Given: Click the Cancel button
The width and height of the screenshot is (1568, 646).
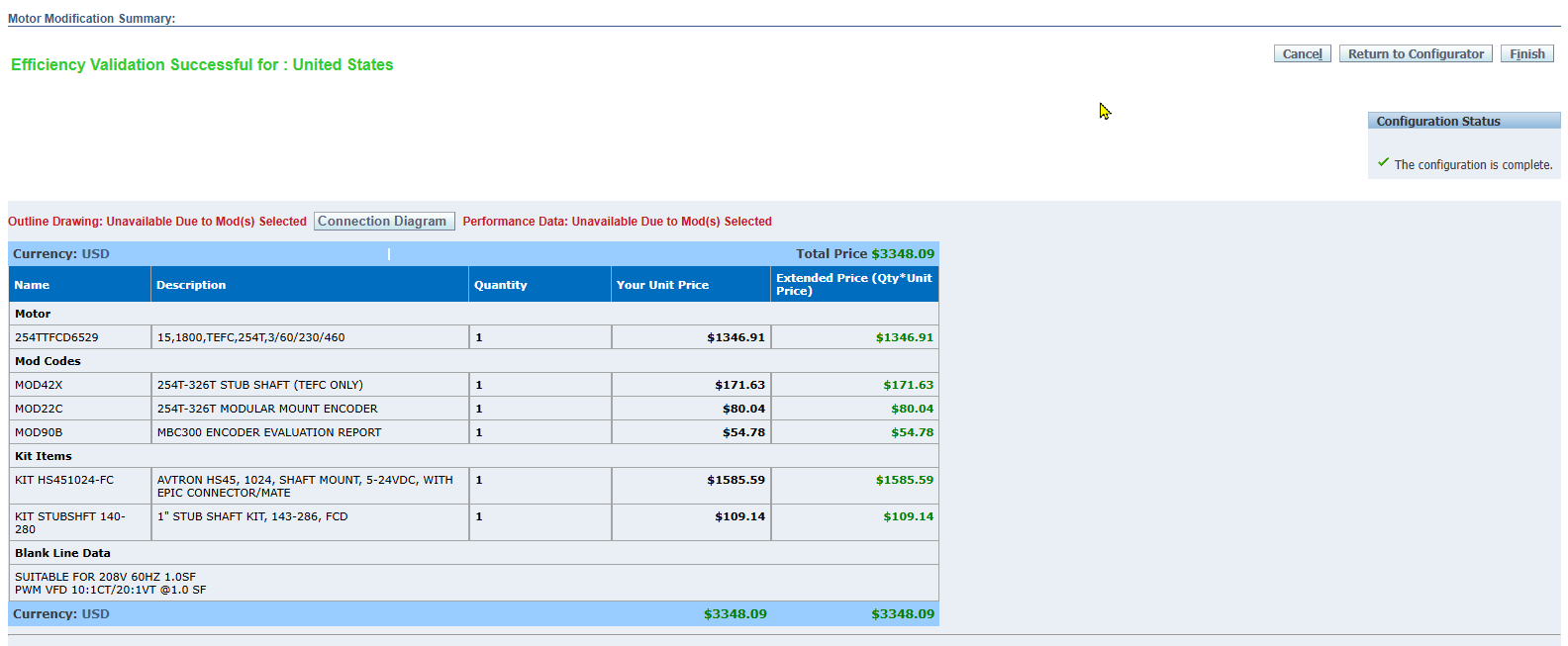Looking at the screenshot, I should pos(1302,54).
